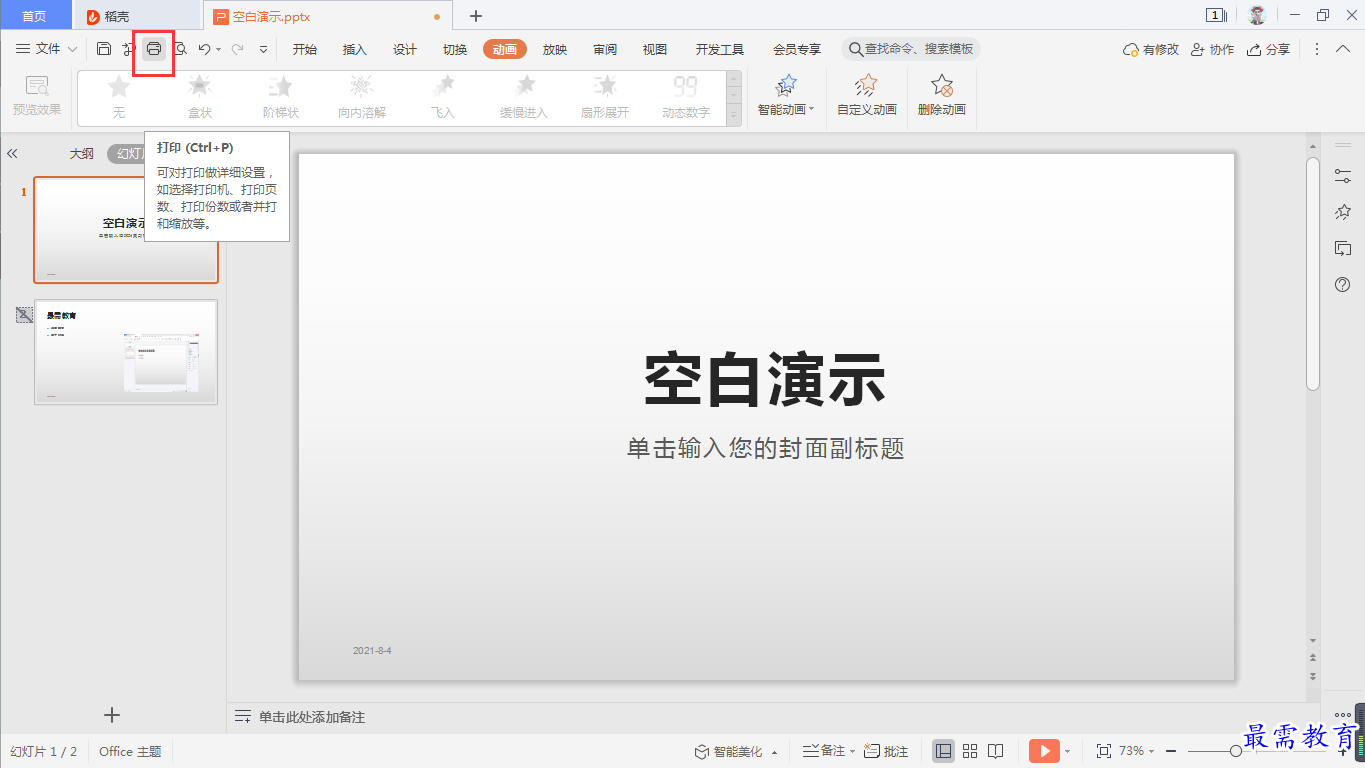Expand customize quick access toolbar dropdown
1365x768 pixels.
click(264, 49)
